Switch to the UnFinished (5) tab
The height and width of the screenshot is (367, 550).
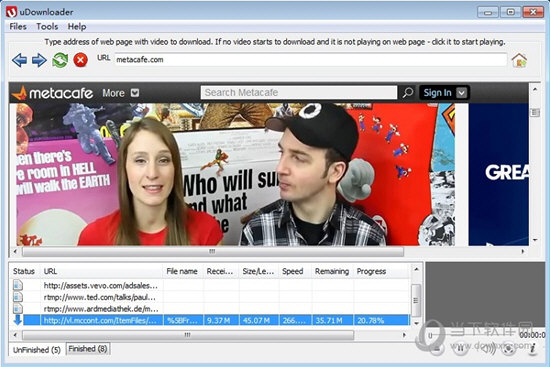coord(37,350)
